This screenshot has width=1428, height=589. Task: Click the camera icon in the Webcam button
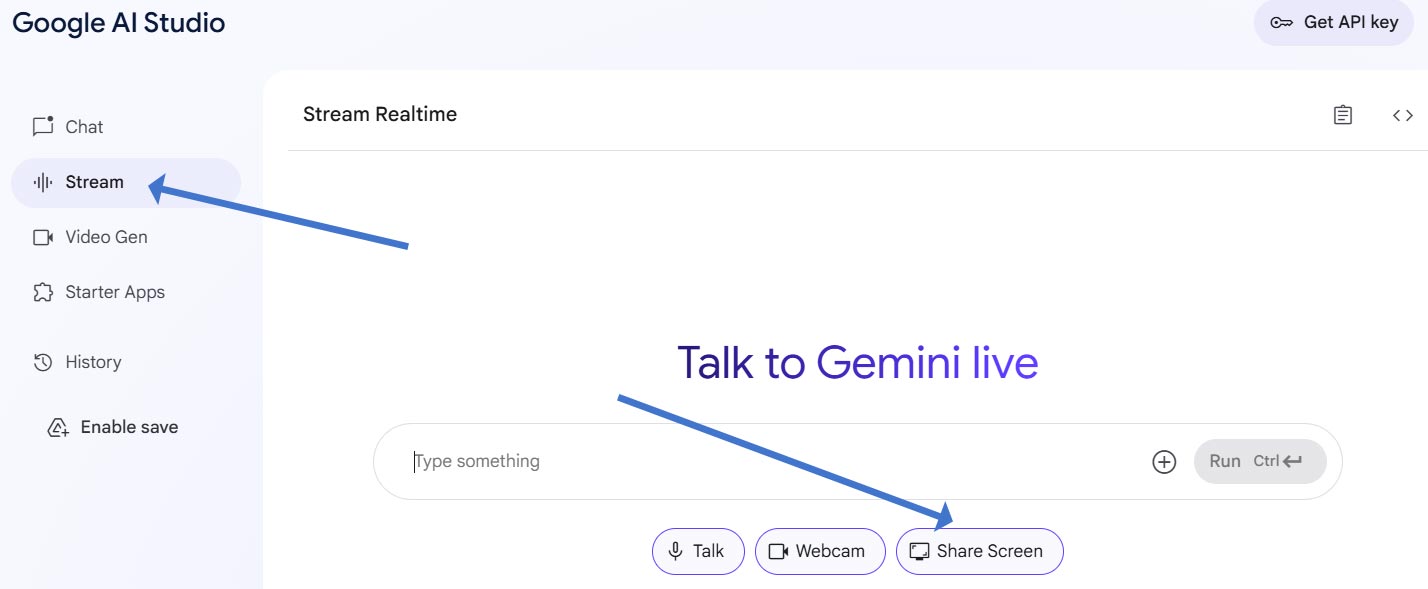click(778, 551)
